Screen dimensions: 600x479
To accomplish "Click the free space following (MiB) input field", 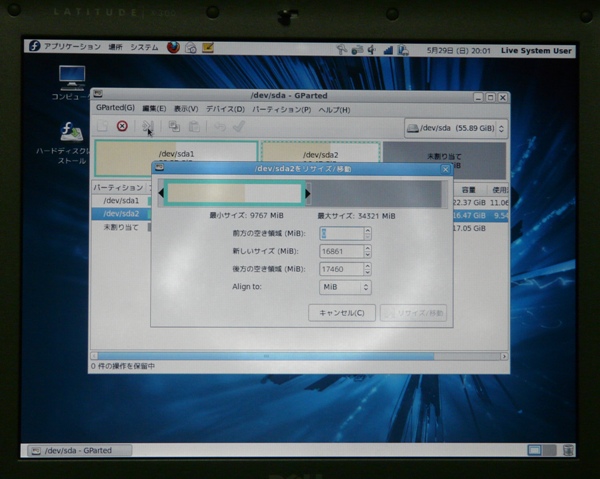I will point(340,269).
